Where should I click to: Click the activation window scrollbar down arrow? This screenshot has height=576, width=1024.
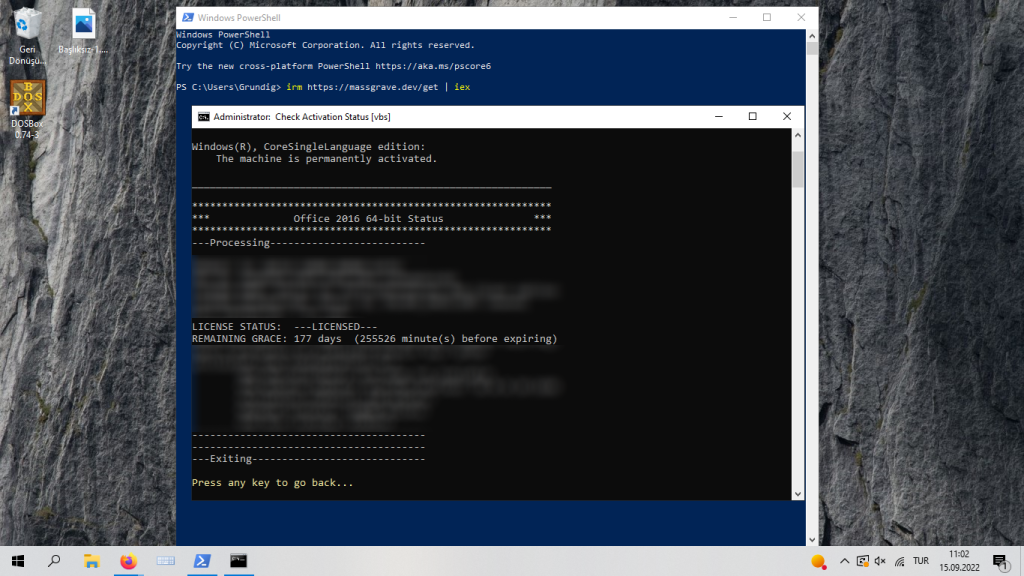click(x=797, y=494)
